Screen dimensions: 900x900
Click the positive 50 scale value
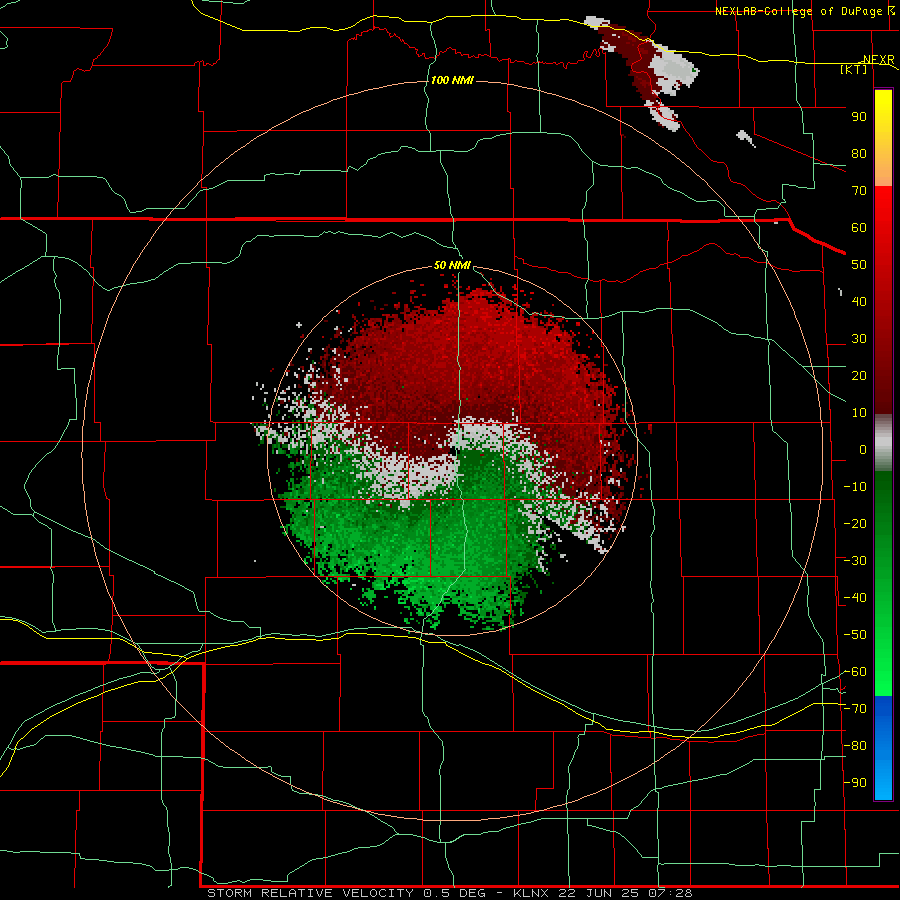pyautogui.click(x=859, y=265)
